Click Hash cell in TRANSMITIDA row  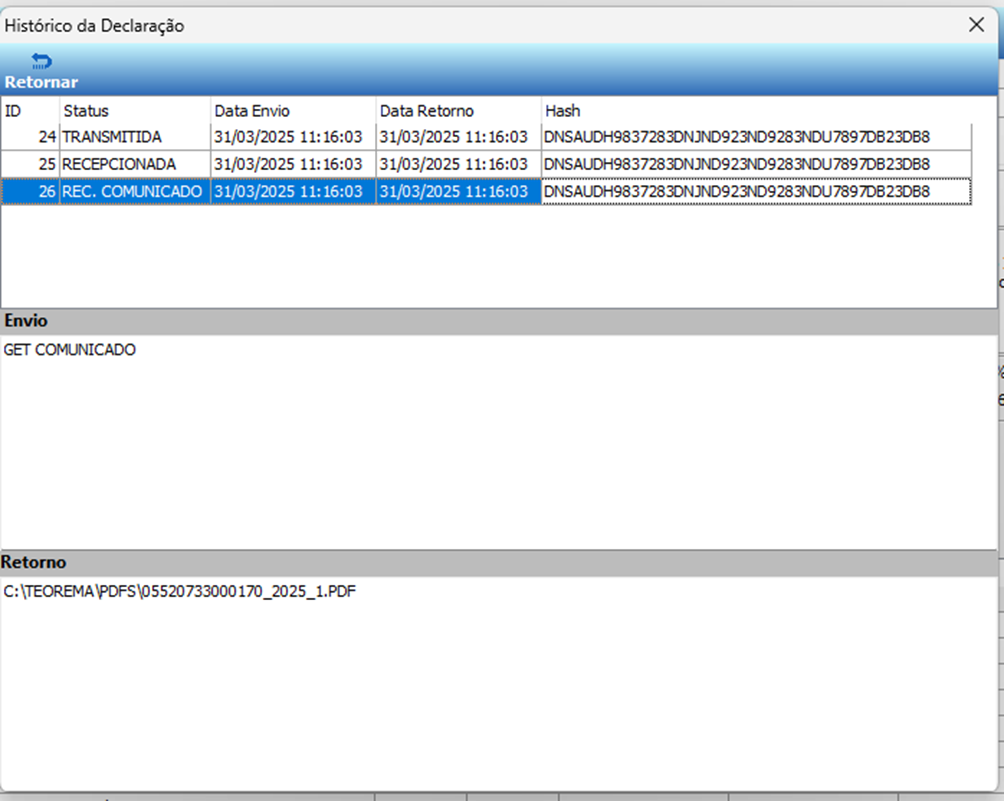tap(756, 137)
